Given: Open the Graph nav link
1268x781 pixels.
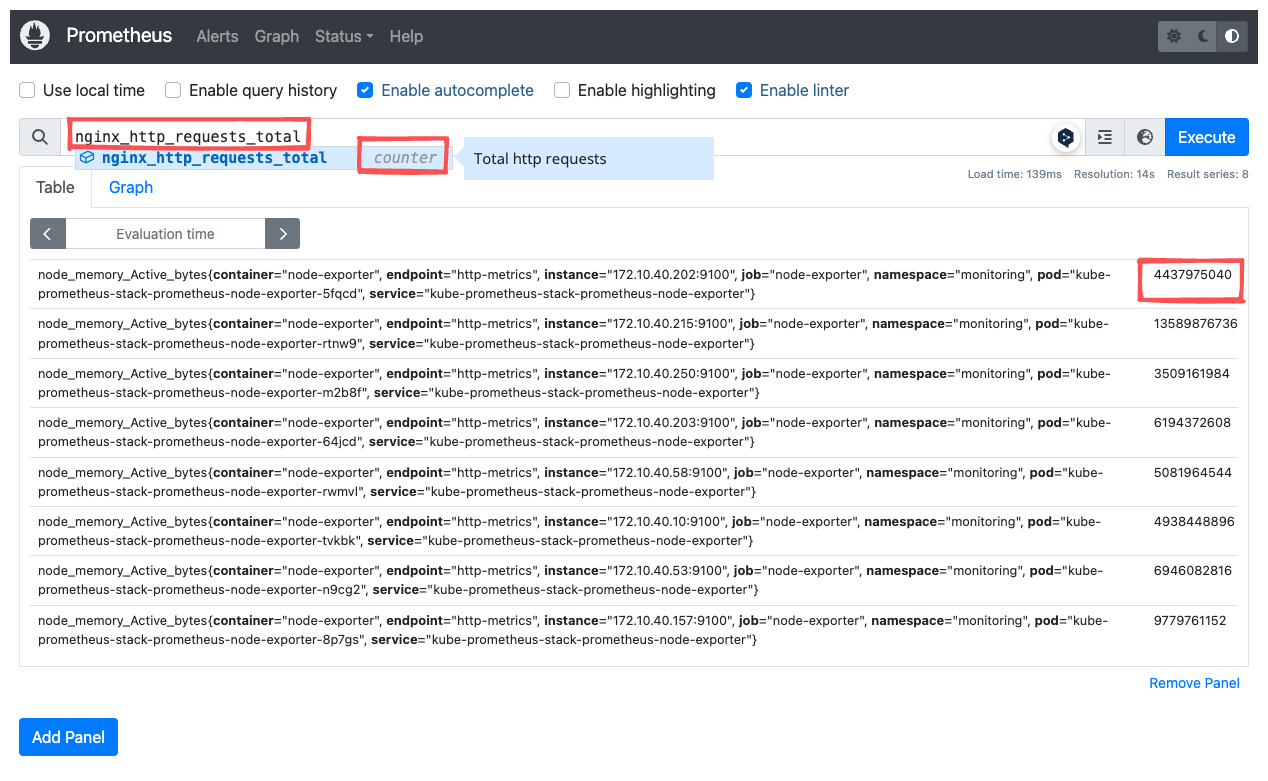Looking at the screenshot, I should tap(277, 36).
